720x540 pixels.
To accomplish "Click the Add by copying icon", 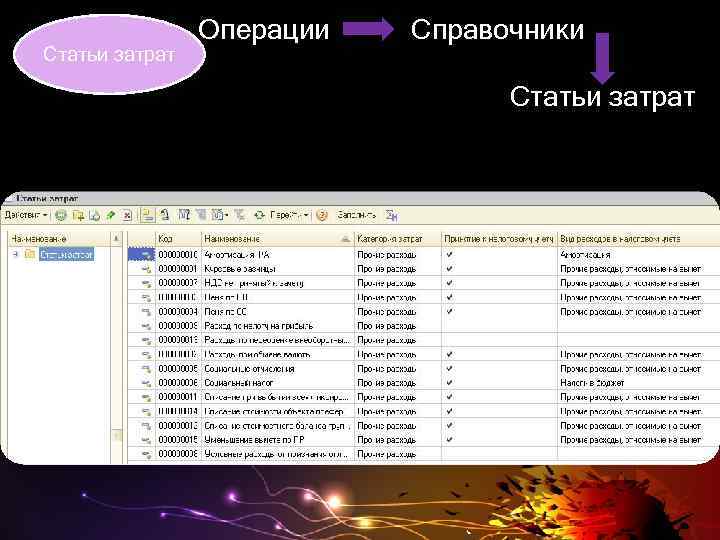I will pos(94,215).
